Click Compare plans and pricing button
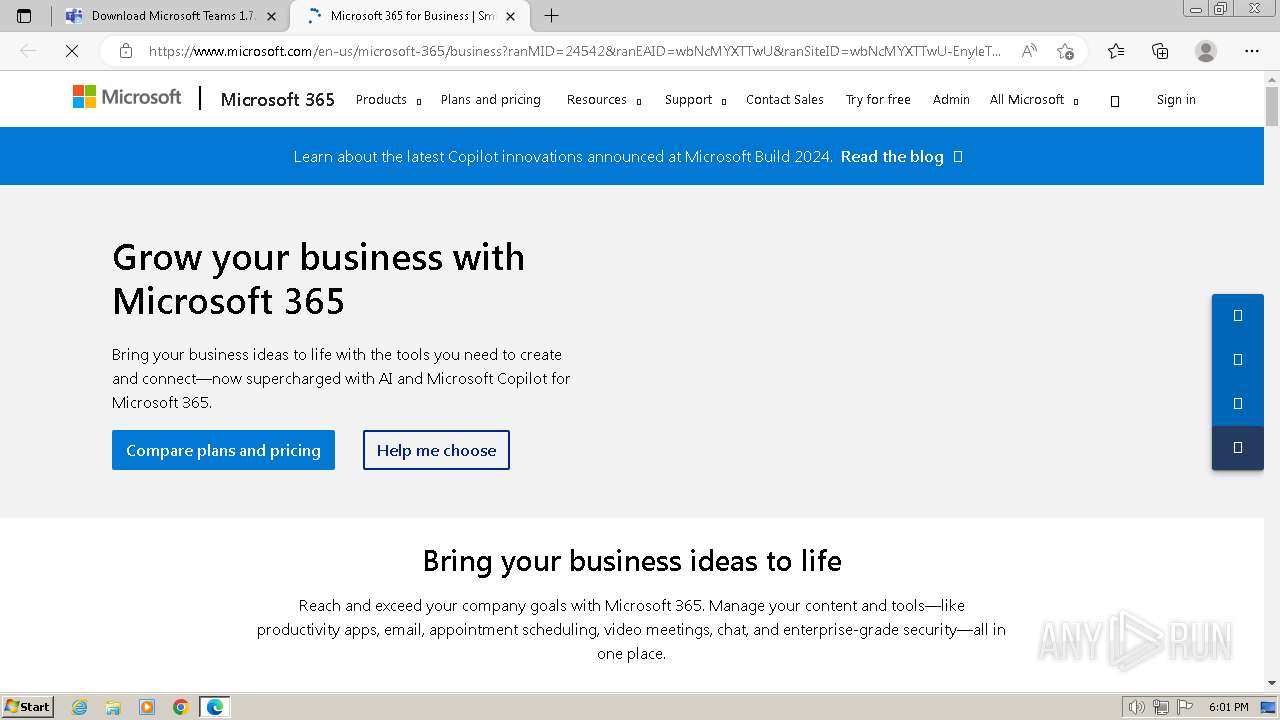The image size is (1280, 720). [x=223, y=450]
